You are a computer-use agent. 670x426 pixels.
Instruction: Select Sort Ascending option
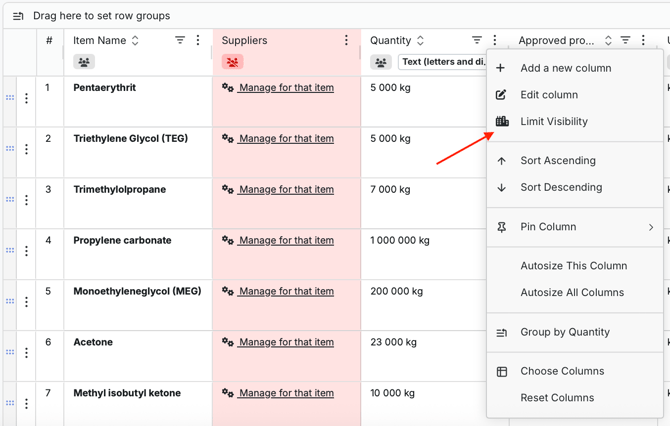[x=575, y=161]
